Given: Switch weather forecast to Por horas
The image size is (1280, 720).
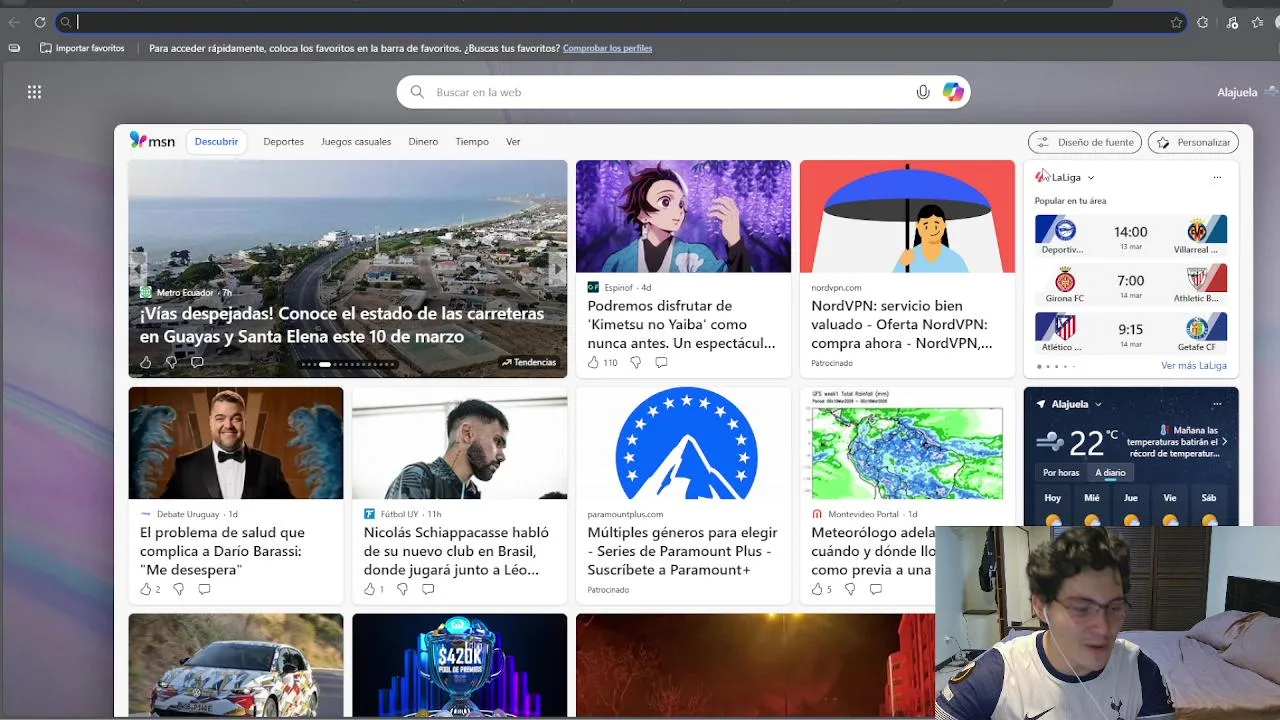Looking at the screenshot, I should [1061, 472].
